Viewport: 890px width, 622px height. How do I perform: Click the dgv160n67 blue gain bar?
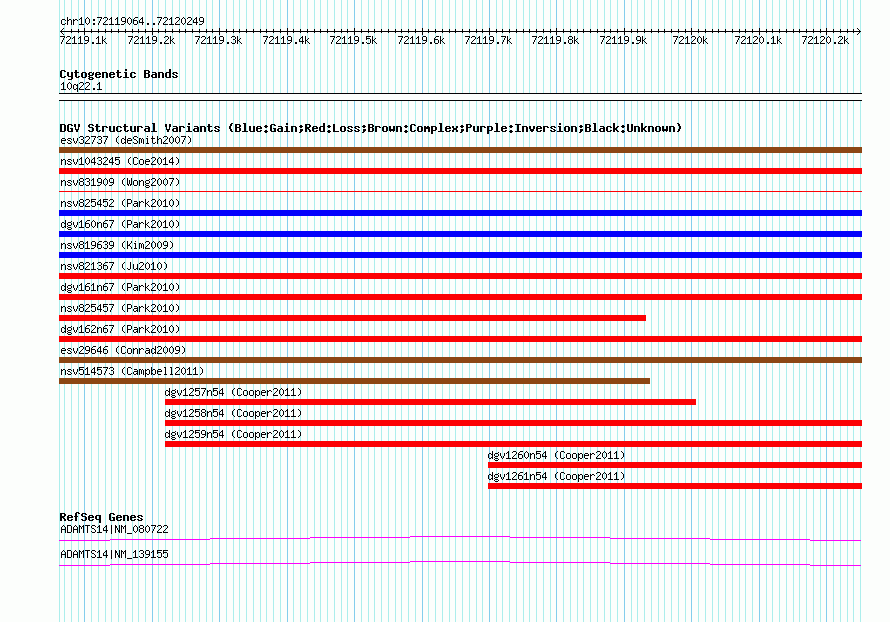460,234
